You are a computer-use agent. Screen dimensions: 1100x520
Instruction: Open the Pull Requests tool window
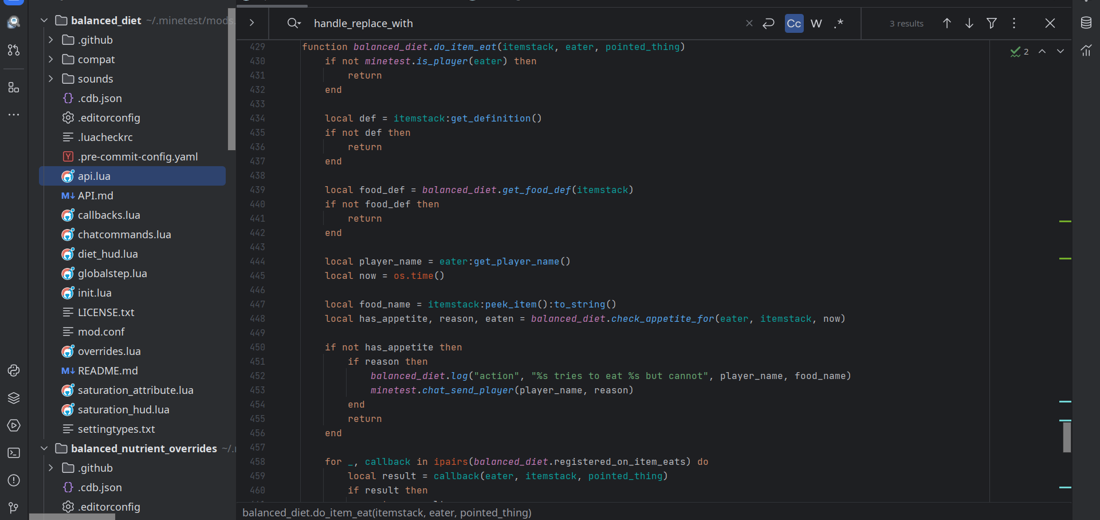click(x=13, y=50)
